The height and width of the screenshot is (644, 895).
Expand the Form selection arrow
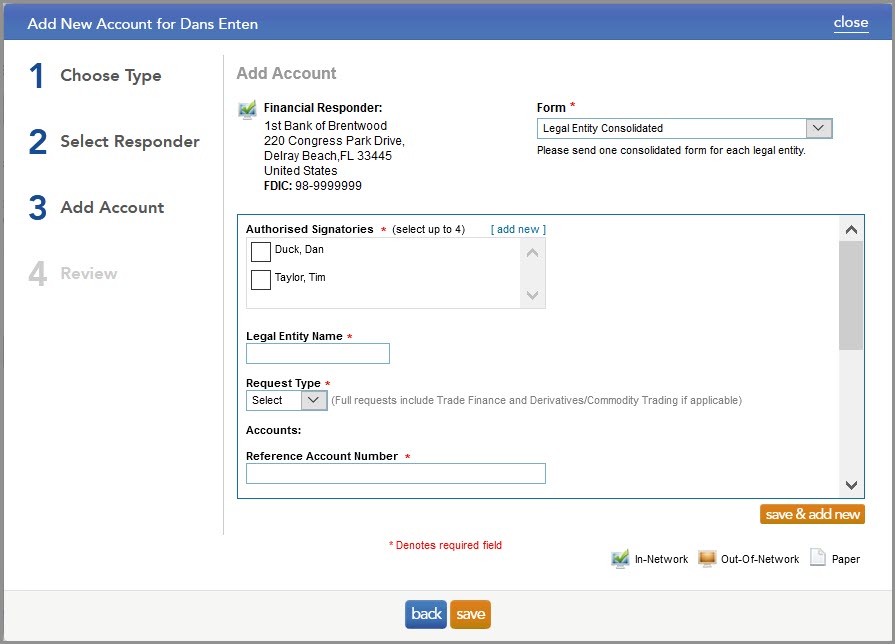click(x=818, y=128)
